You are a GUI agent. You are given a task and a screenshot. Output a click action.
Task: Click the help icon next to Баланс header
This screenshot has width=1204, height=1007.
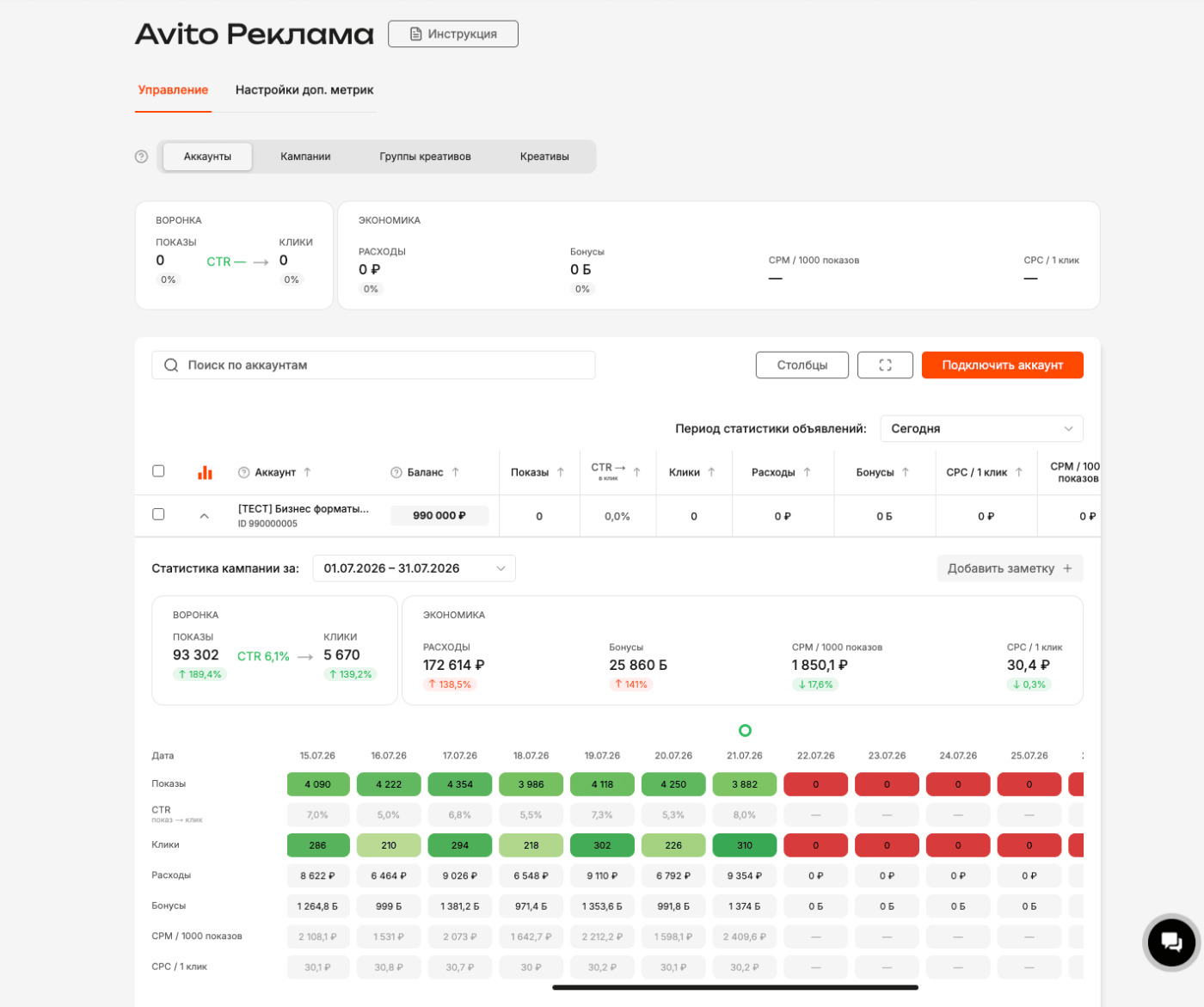tap(396, 472)
